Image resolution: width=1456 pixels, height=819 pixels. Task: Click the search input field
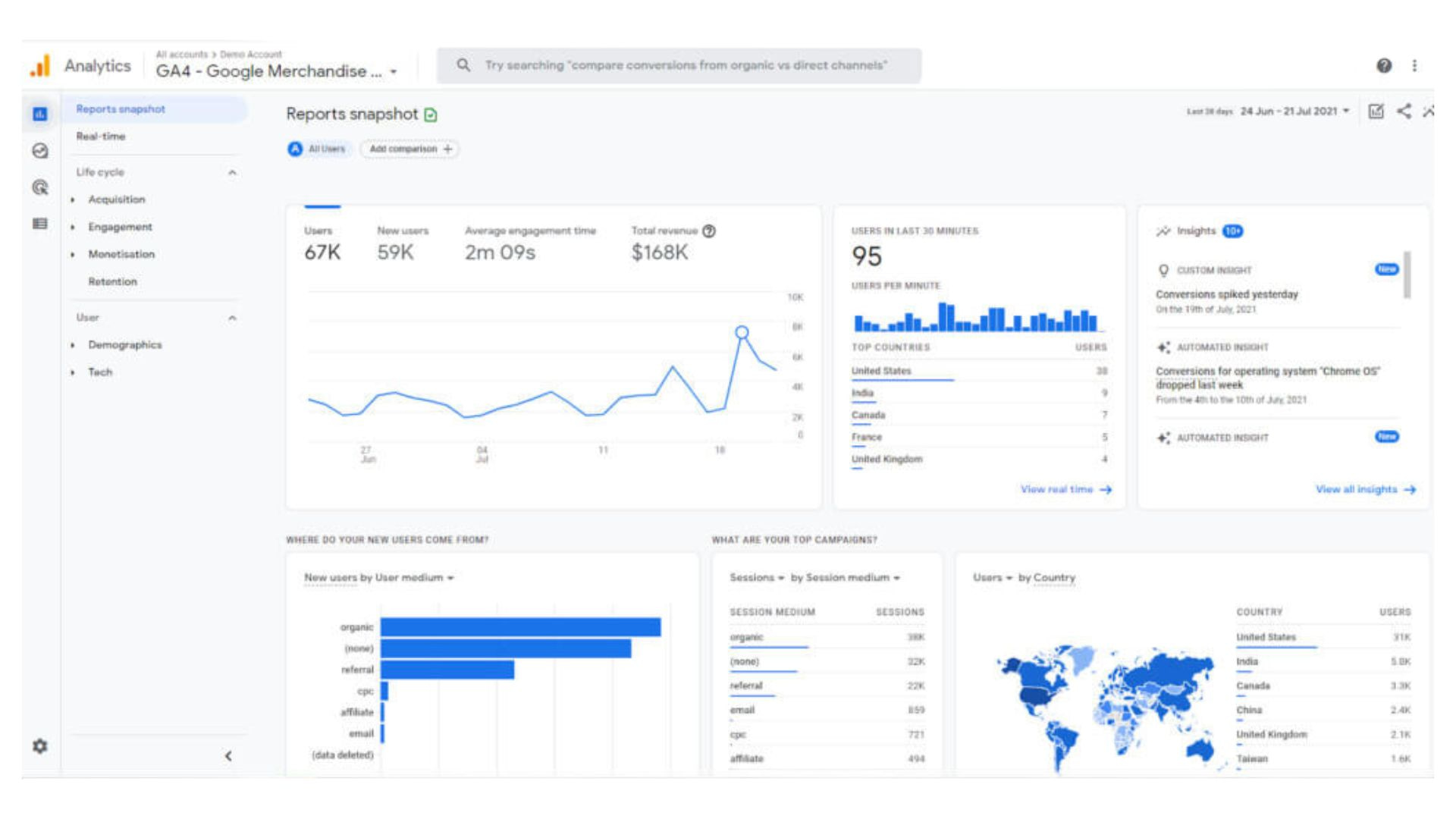(x=679, y=65)
